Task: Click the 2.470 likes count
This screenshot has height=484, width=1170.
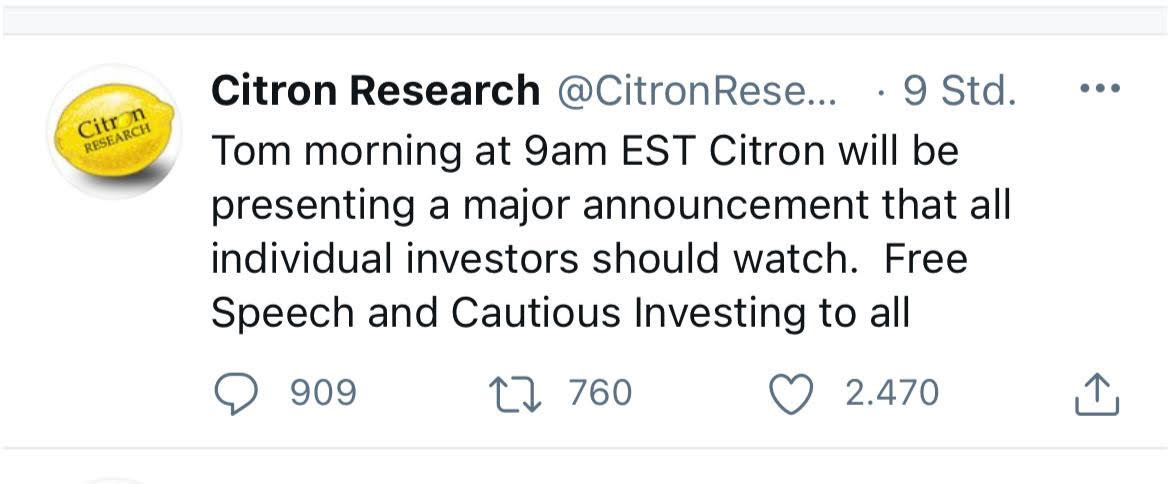Action: coord(892,393)
